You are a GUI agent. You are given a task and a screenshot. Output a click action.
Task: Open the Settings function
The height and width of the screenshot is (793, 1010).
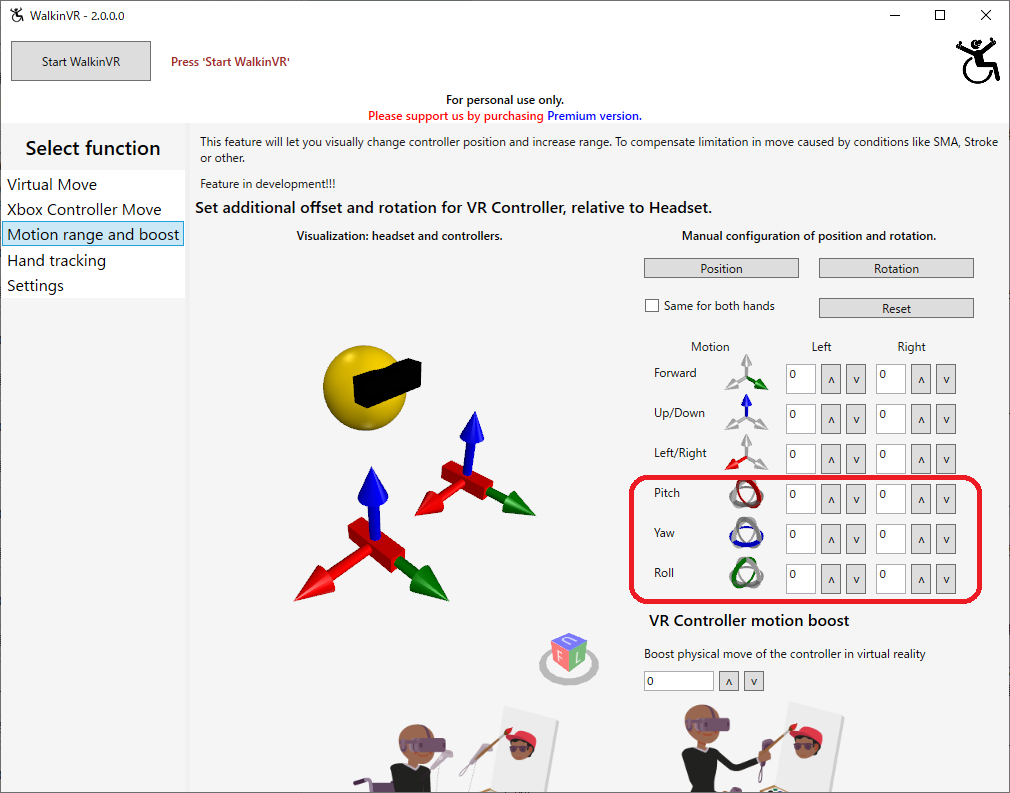(93, 285)
